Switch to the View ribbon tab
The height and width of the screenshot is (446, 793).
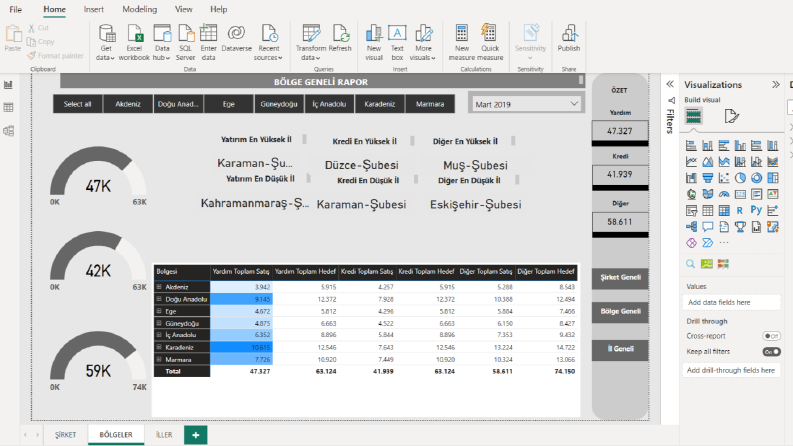click(184, 9)
